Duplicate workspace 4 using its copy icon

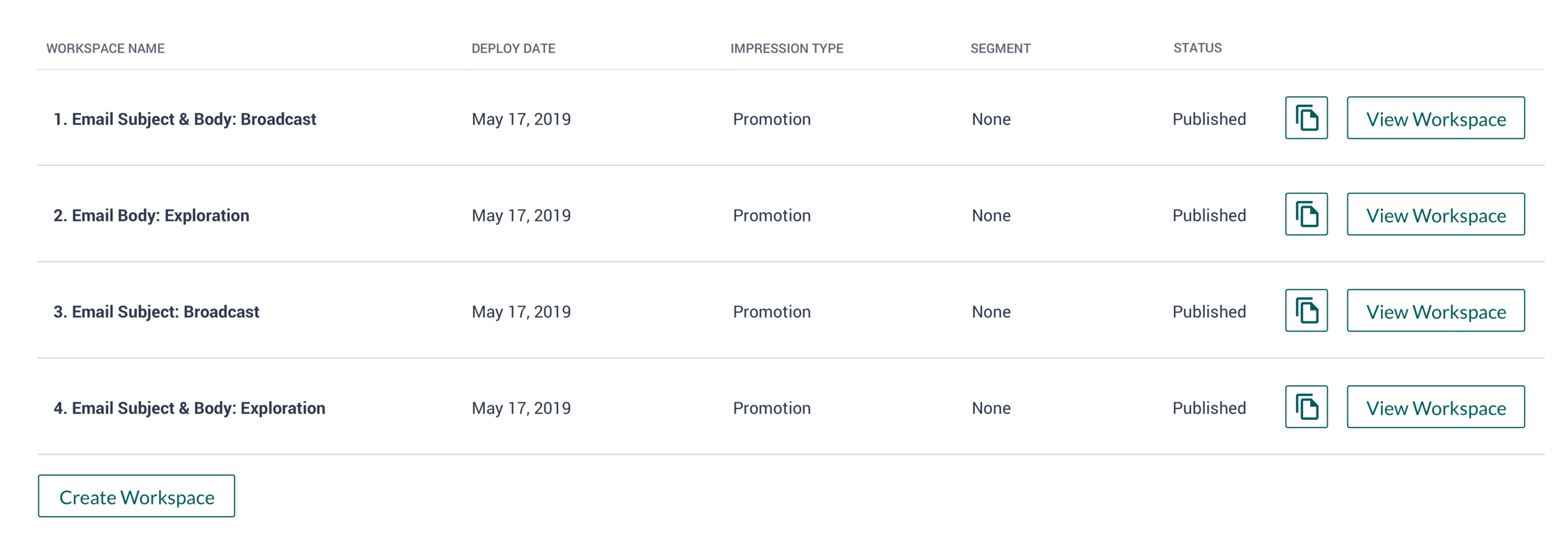1306,407
